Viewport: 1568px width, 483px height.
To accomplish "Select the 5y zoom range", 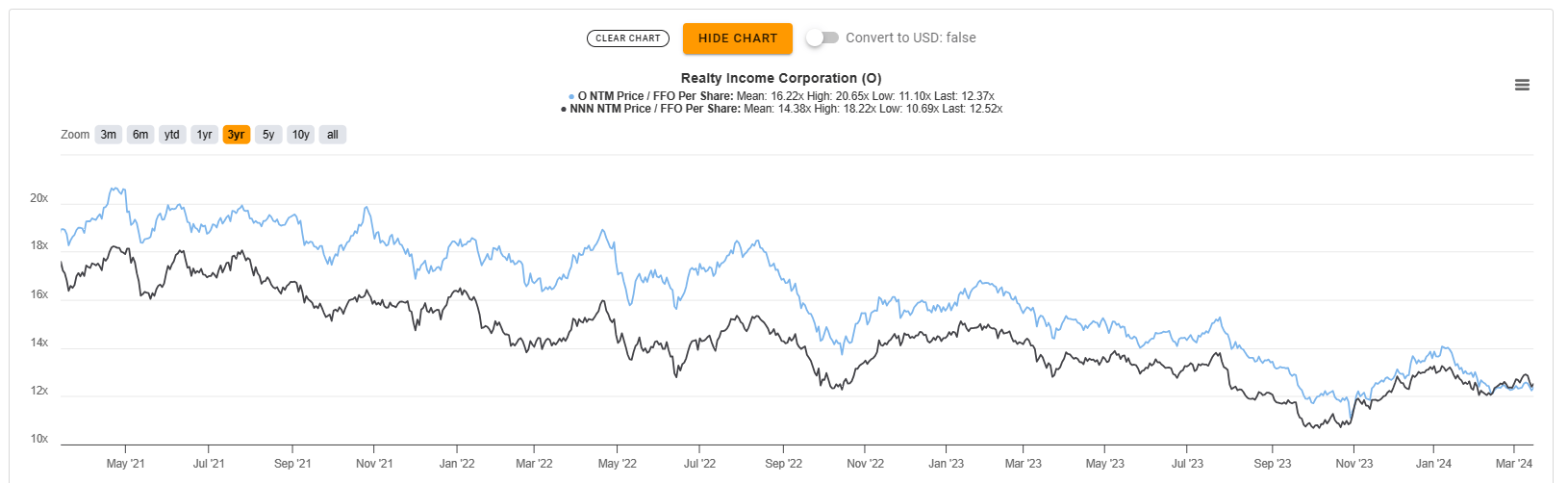I will [x=268, y=135].
